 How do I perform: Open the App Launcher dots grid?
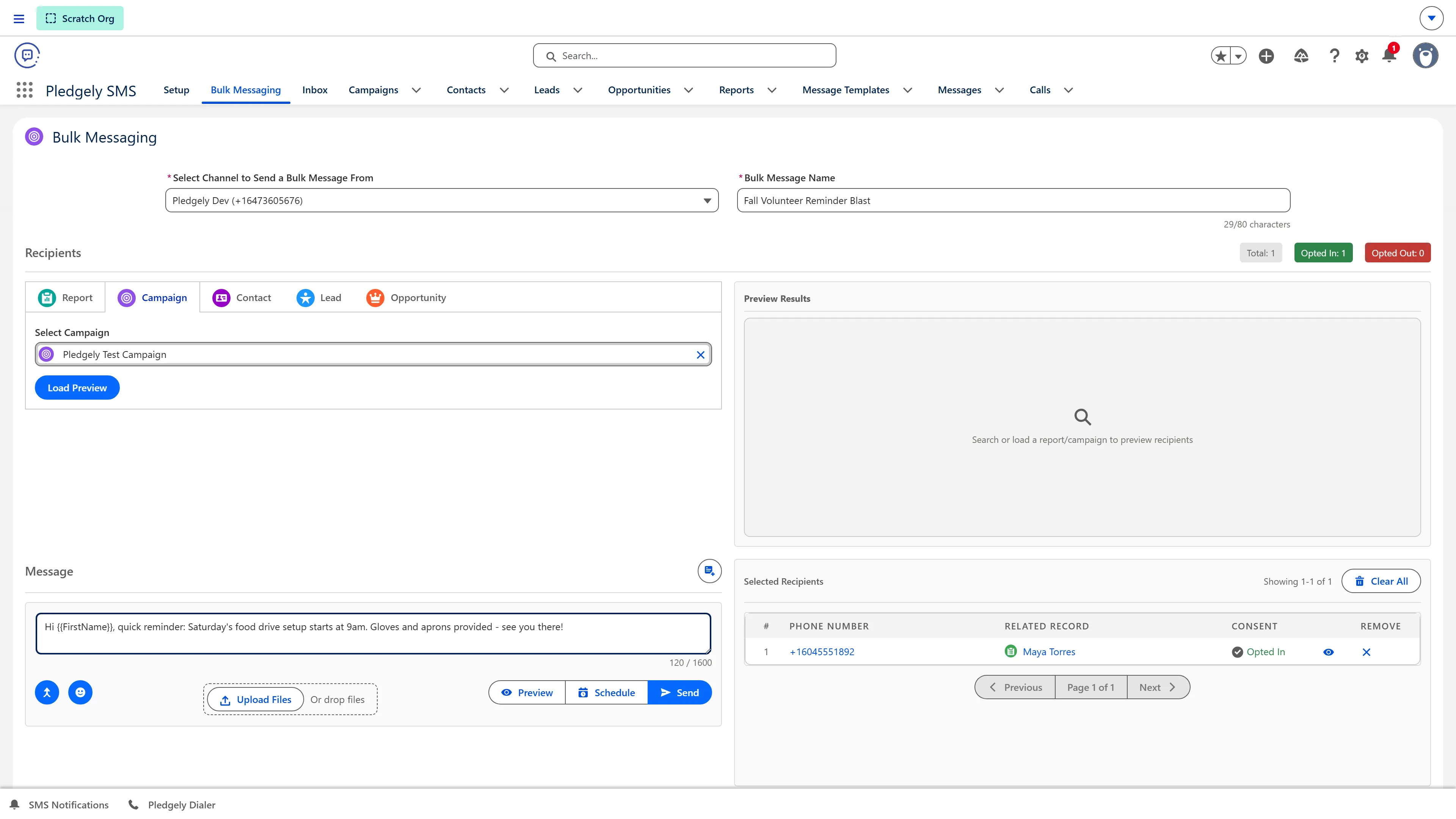[x=24, y=90]
